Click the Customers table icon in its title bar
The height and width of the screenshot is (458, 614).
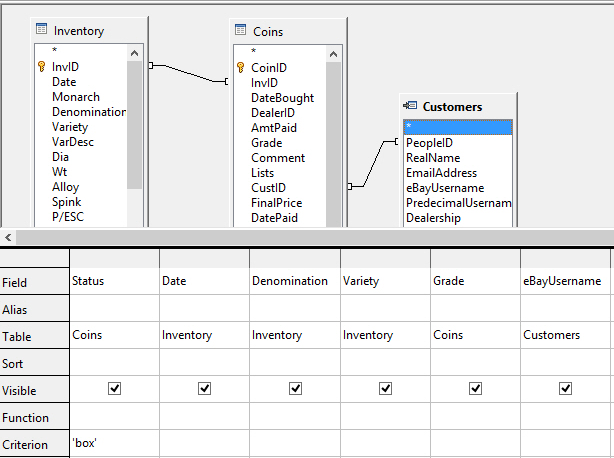(410, 106)
